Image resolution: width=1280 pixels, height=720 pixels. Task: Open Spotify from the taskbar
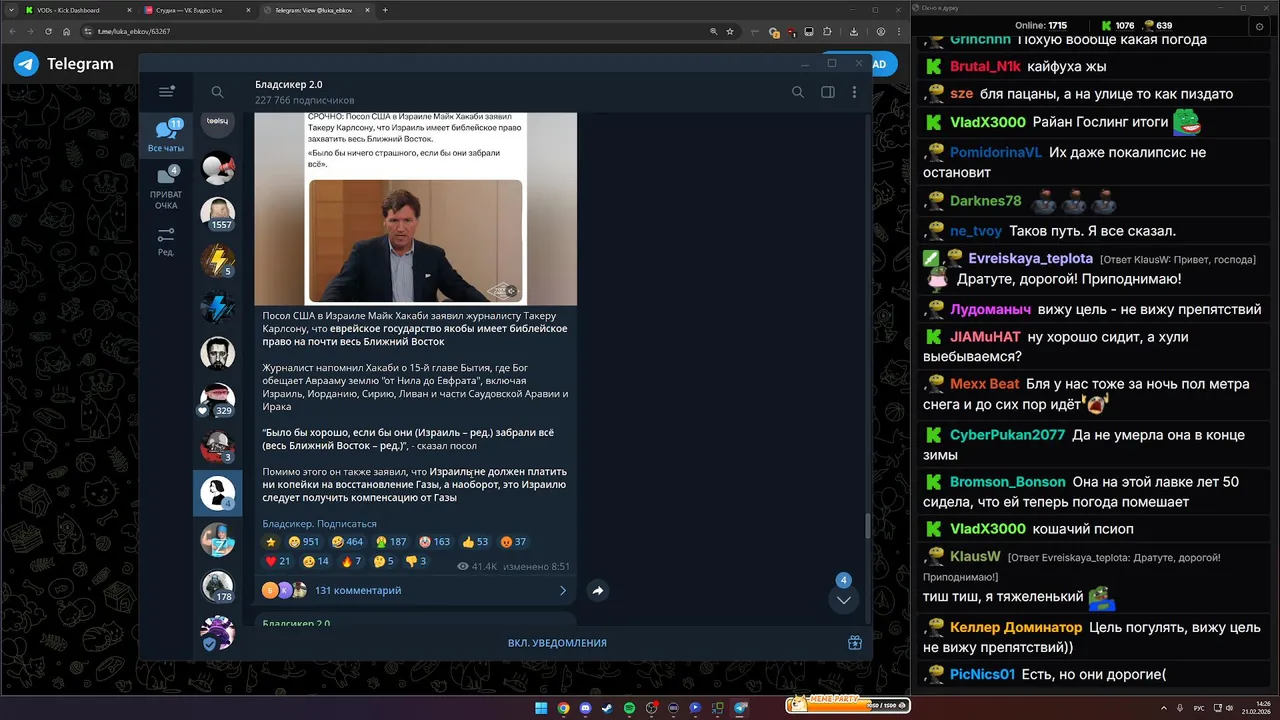(x=629, y=708)
